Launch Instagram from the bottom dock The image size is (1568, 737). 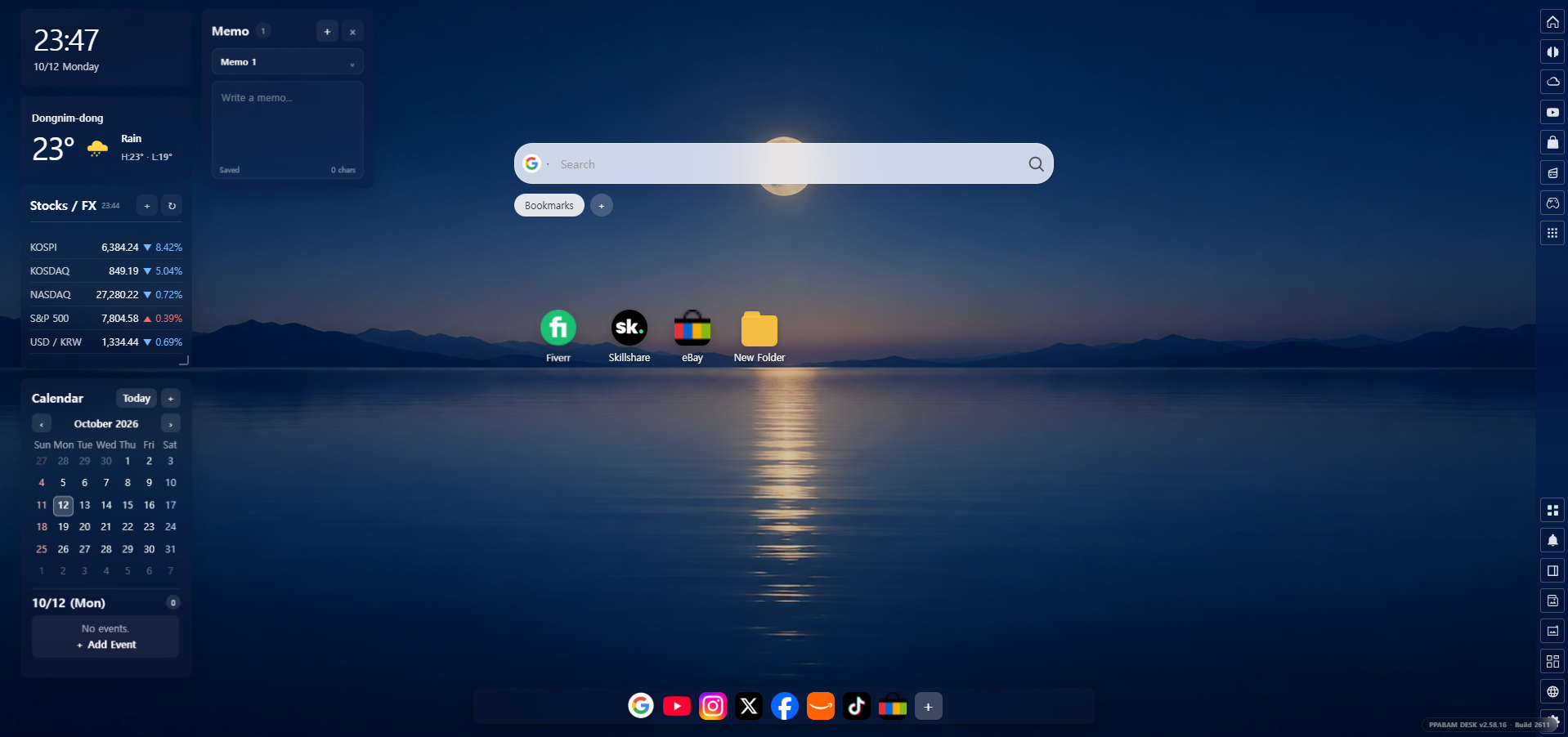pos(713,706)
